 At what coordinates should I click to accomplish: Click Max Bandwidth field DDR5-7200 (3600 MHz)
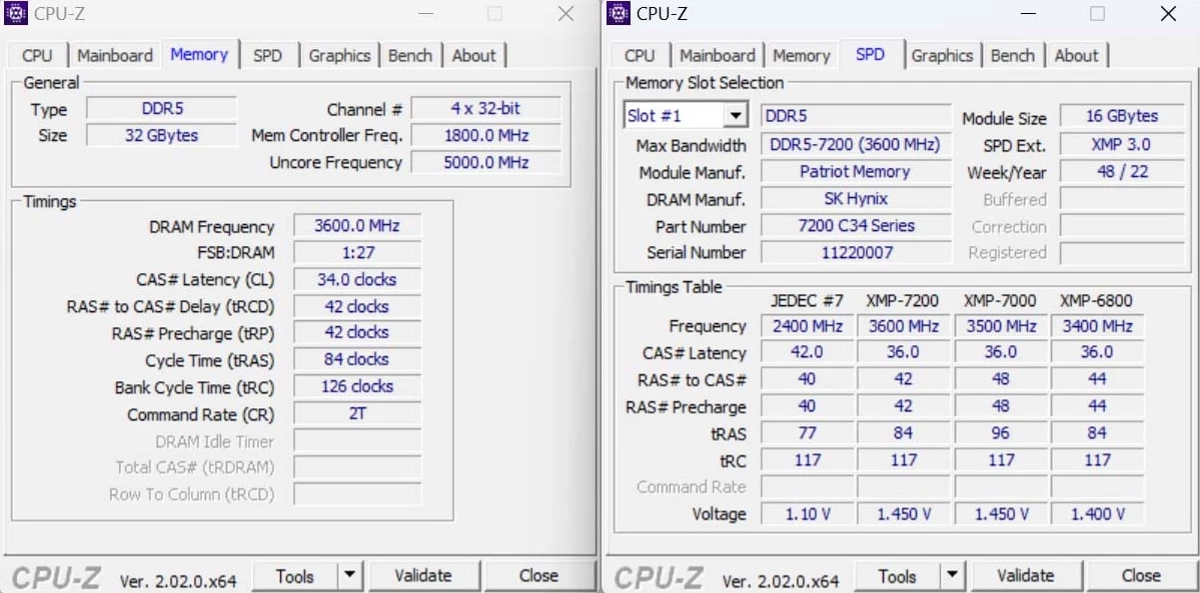pos(855,145)
